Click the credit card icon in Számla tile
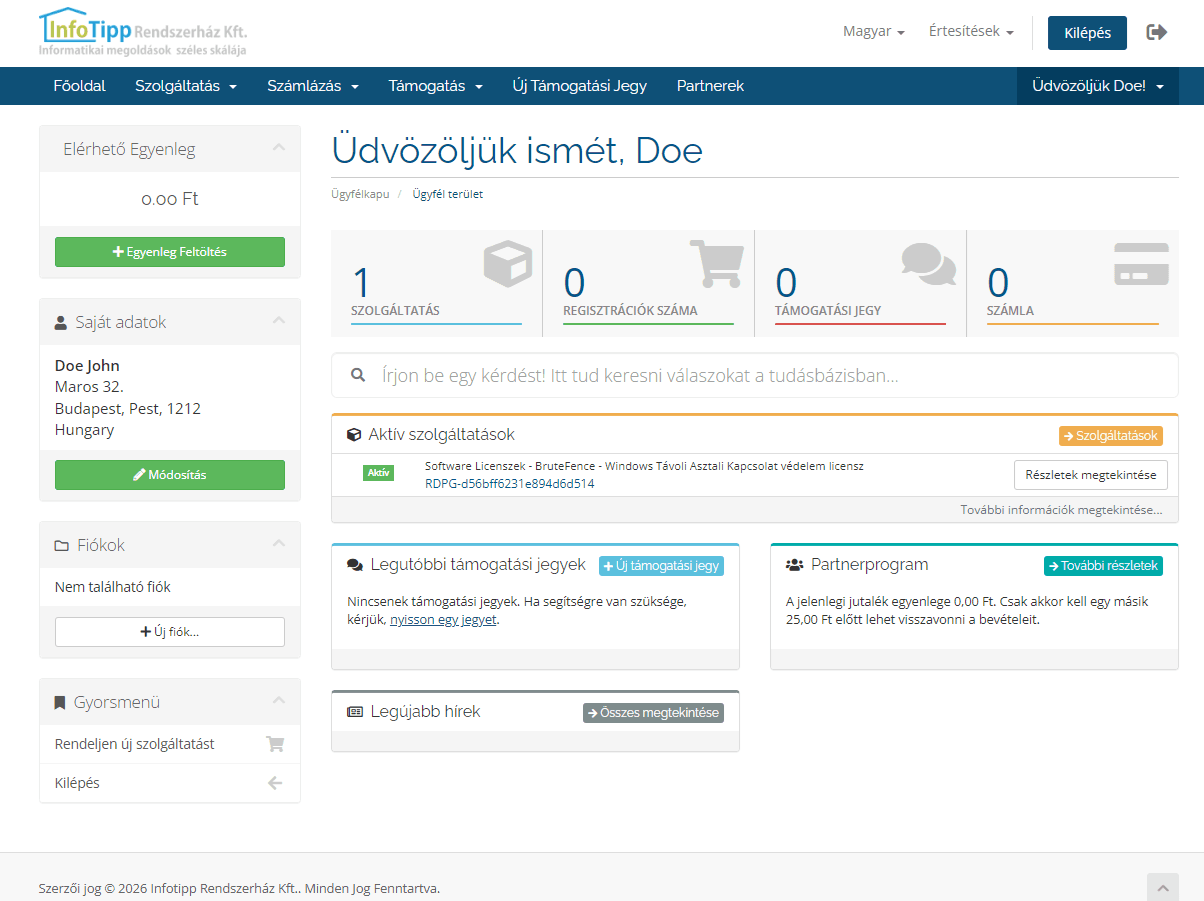This screenshot has width=1204, height=901. click(1141, 264)
